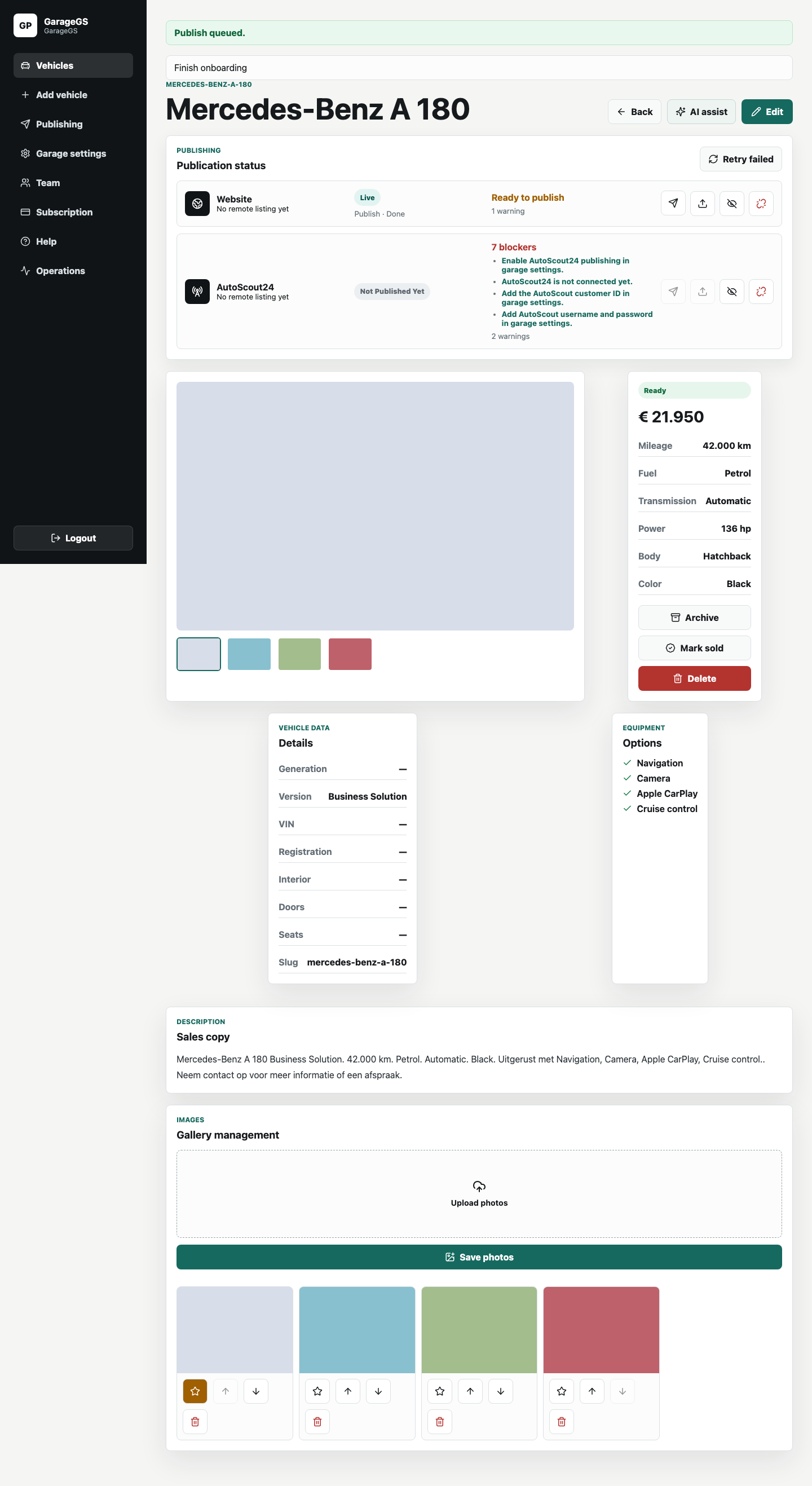
Task: Open the Publishing page from the sidebar
Action: tap(73, 124)
